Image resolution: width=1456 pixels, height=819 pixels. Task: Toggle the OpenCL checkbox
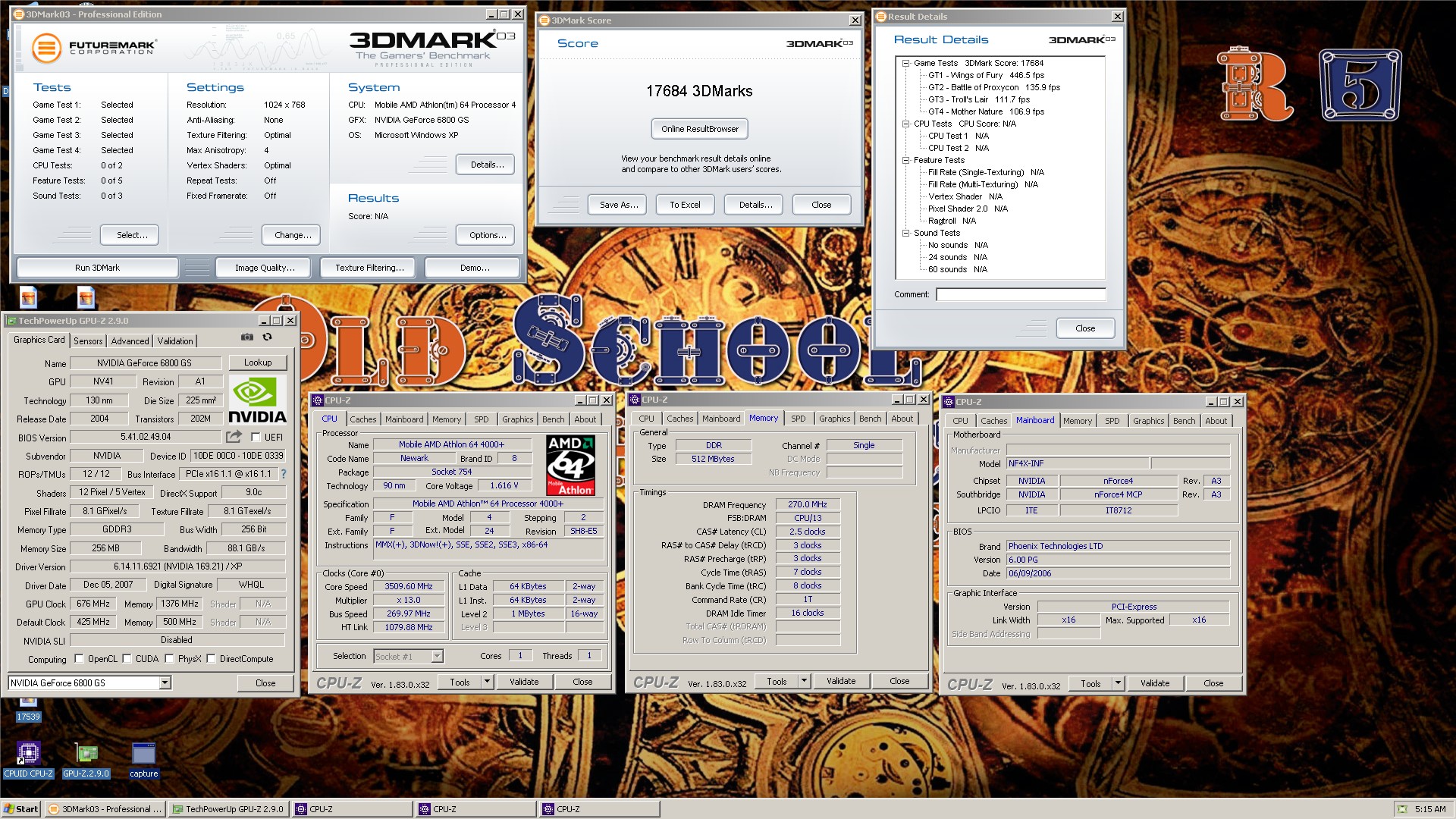[79, 659]
